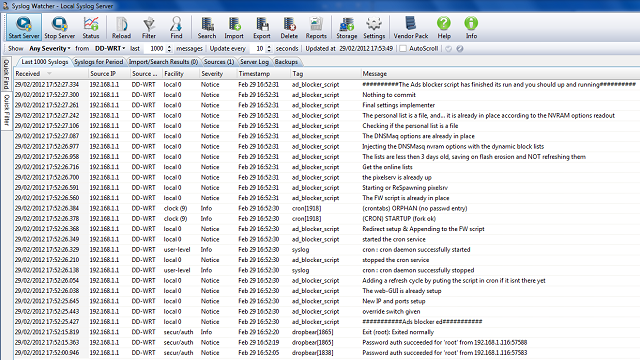
Task: Open the Filter funnel tool
Action: pos(149,27)
